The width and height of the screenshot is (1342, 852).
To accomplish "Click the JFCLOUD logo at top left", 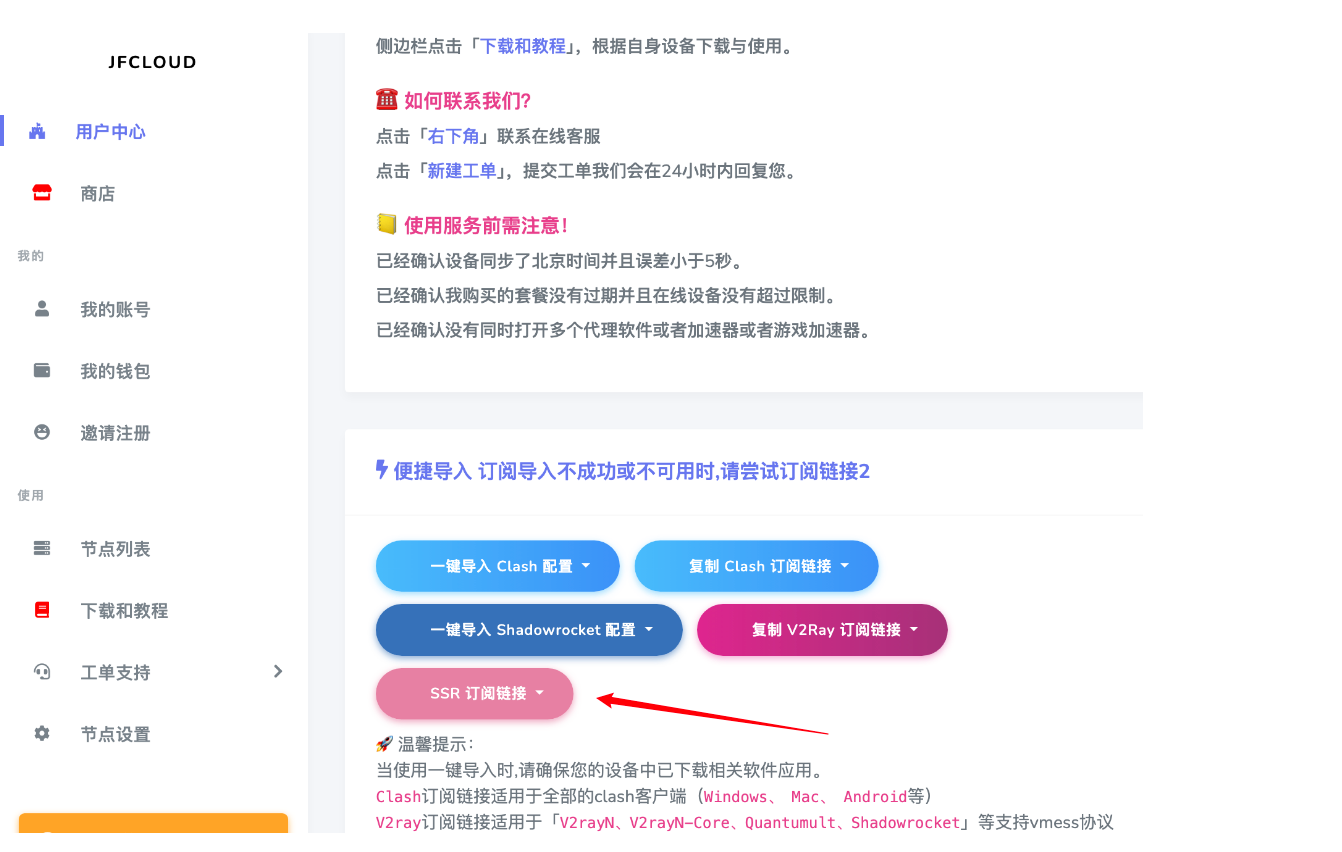I will 151,62.
